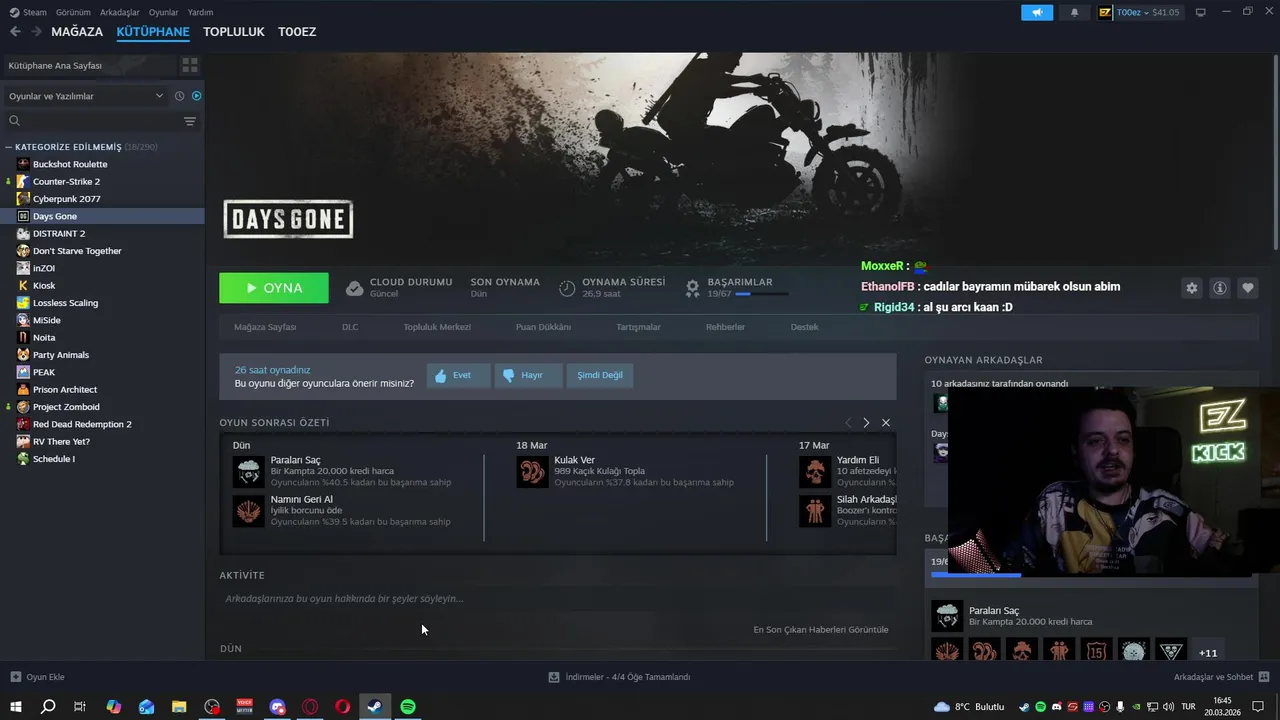Image resolution: width=1280 pixels, height=720 pixels.
Task: Open Tartışmalar link
Action: (638, 327)
